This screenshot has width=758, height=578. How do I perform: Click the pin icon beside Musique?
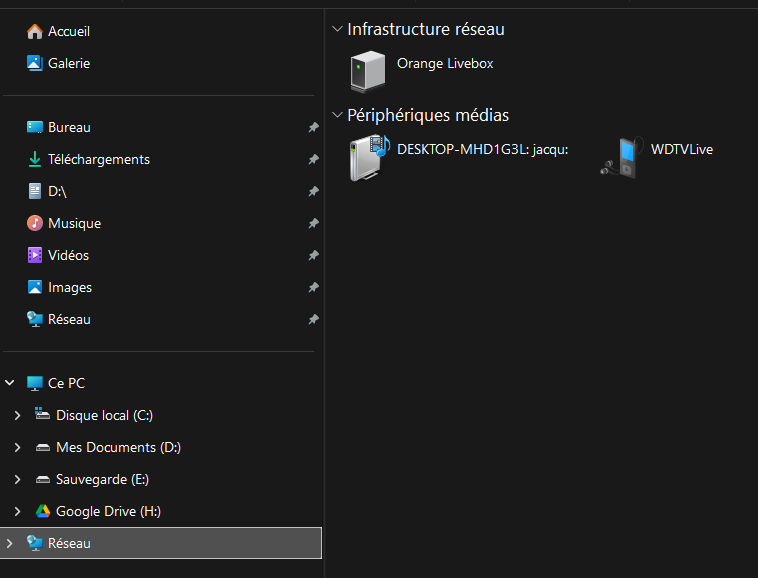(313, 223)
